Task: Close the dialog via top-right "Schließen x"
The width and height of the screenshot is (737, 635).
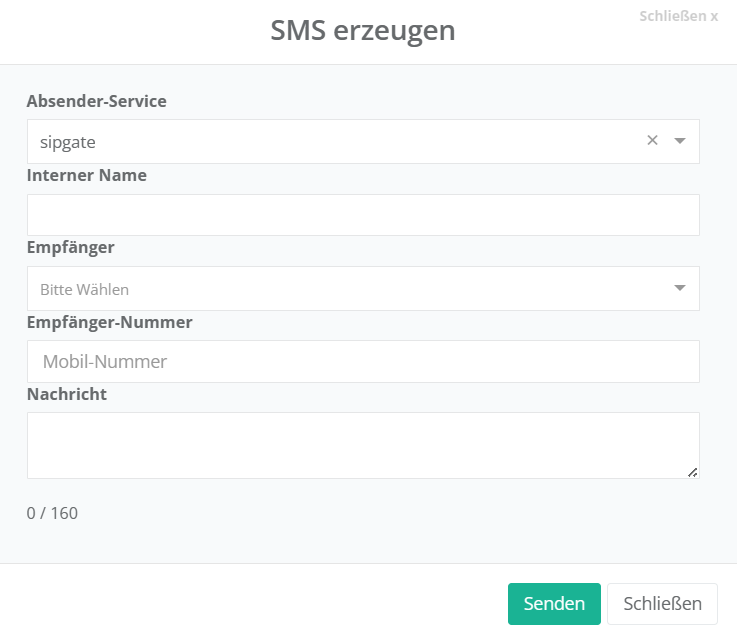Action: pos(678,17)
